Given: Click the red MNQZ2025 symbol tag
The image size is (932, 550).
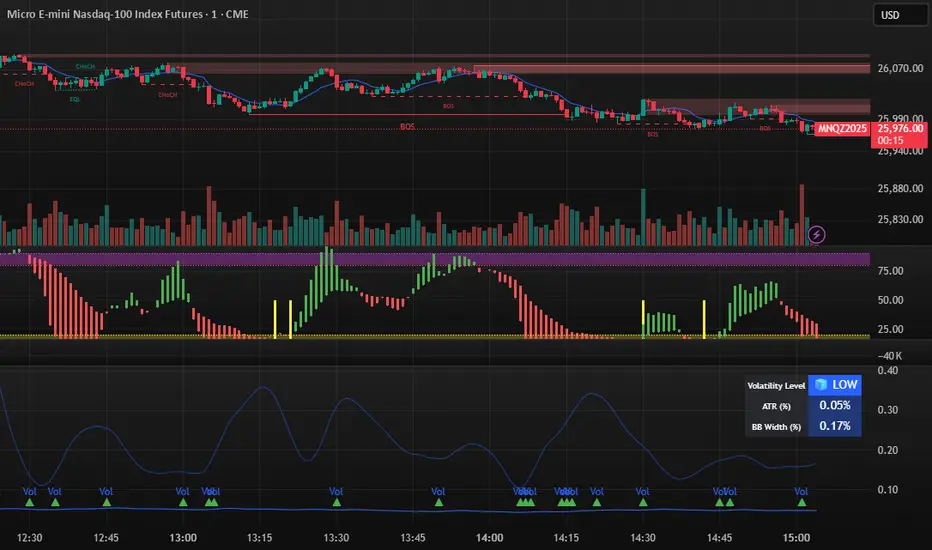Looking at the screenshot, I should [843, 129].
